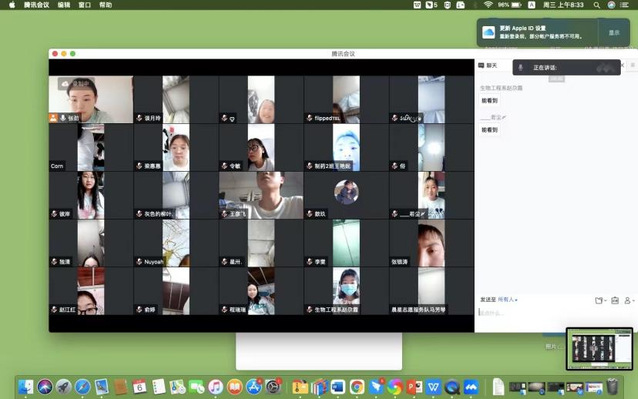The image size is (638, 399).
Task: Open Microsoft Word from the dock
Action: click(x=338, y=387)
